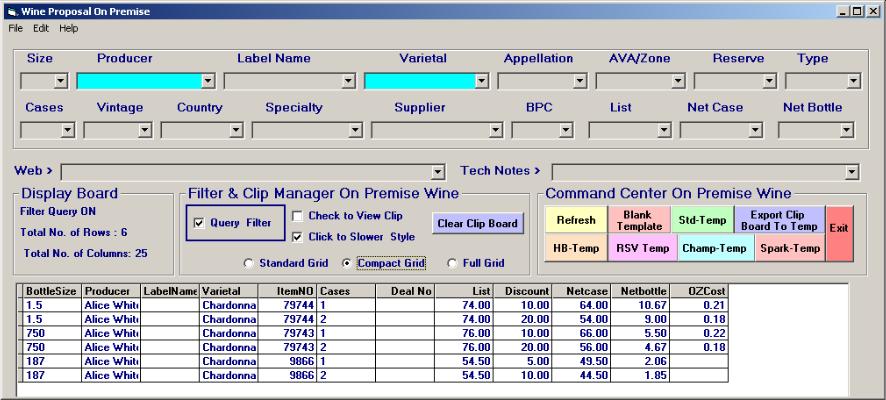Click the application icon in title bar

[x=12, y=11]
